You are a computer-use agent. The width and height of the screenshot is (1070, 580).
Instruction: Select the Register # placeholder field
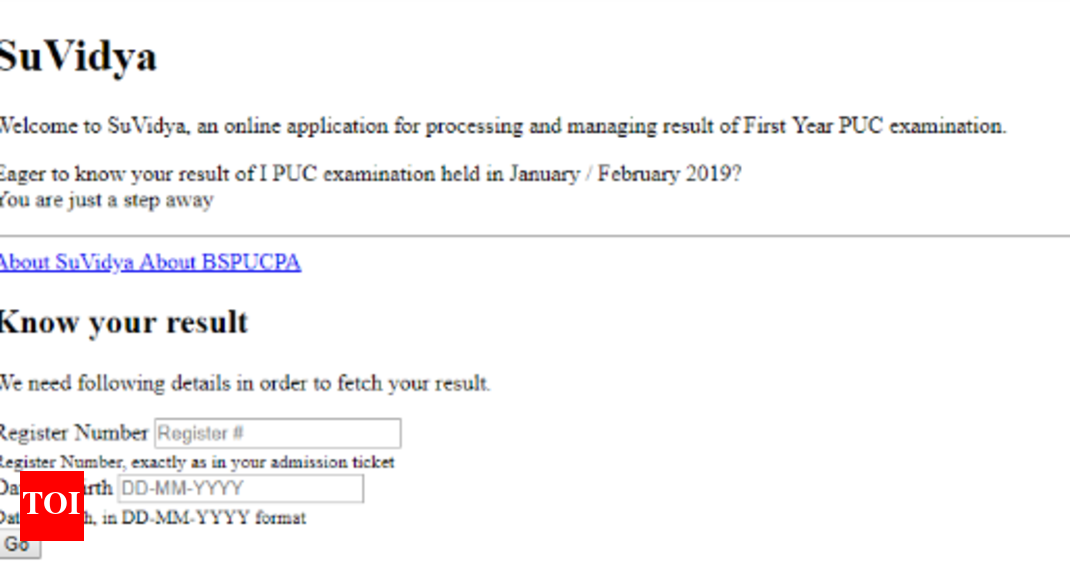(x=275, y=433)
